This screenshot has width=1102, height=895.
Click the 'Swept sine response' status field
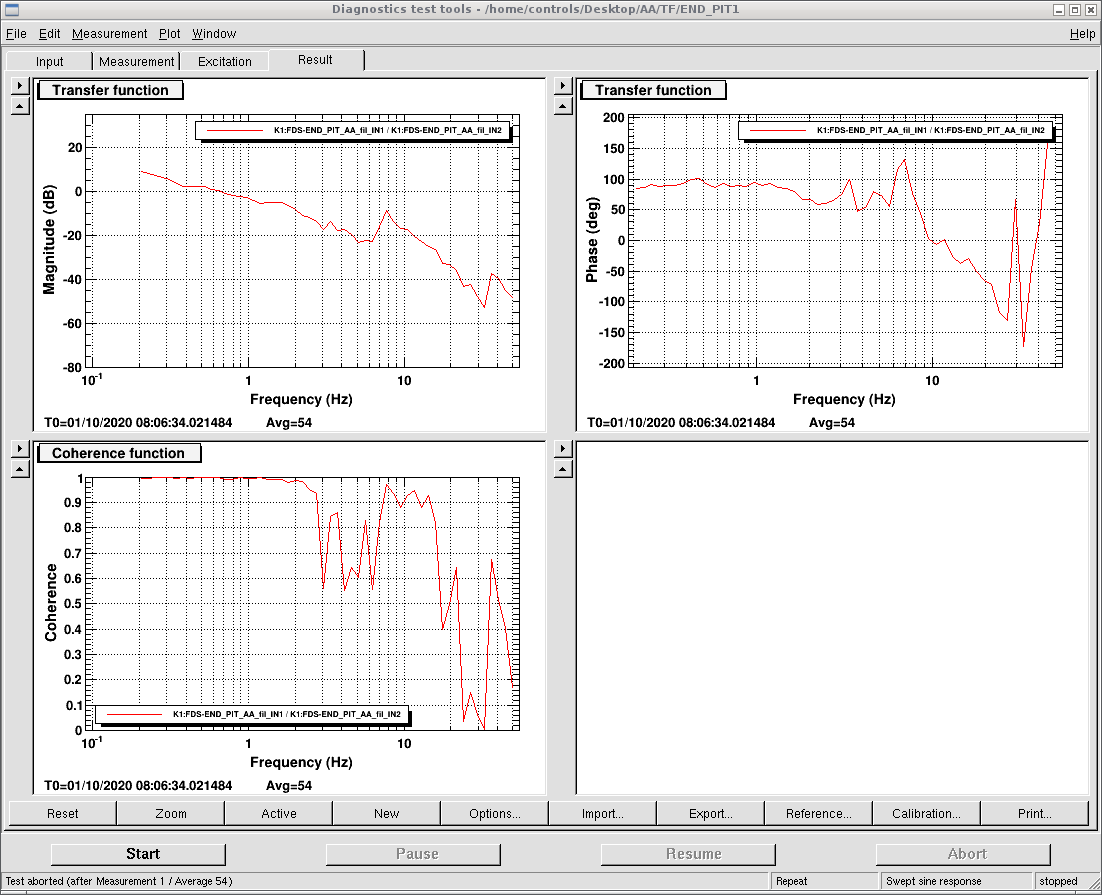[x=957, y=881]
